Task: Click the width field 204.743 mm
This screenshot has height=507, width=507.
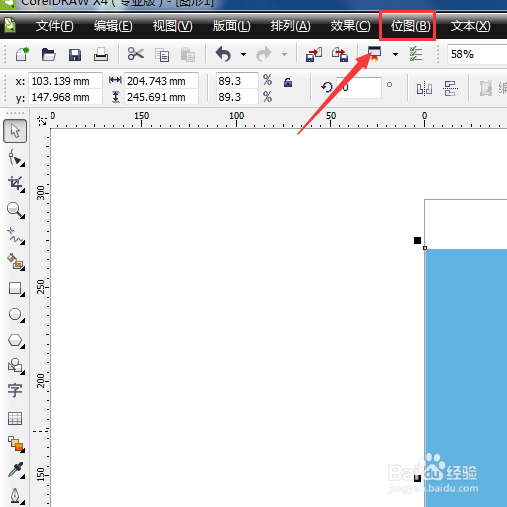Action: point(161,81)
